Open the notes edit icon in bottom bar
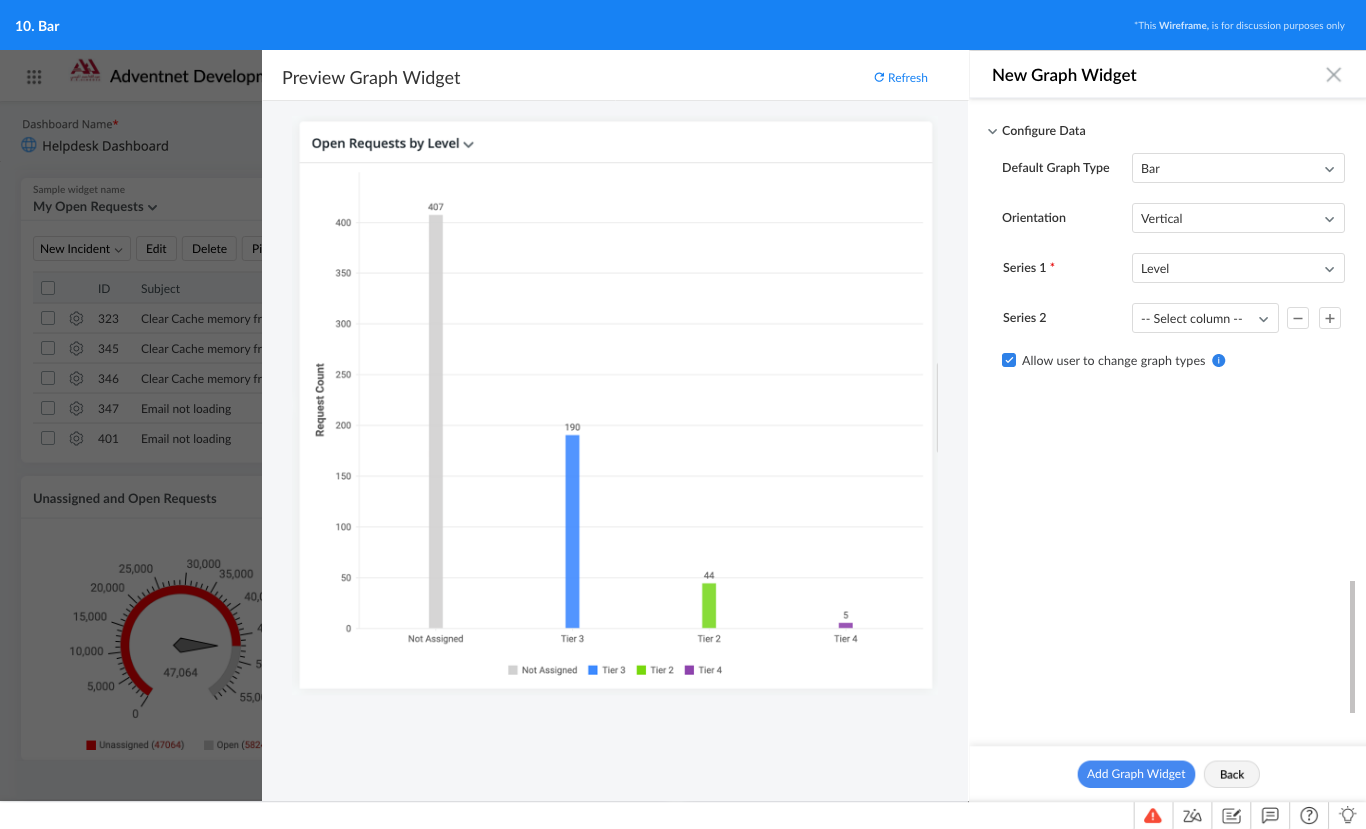This screenshot has width=1366, height=829. 1231,815
